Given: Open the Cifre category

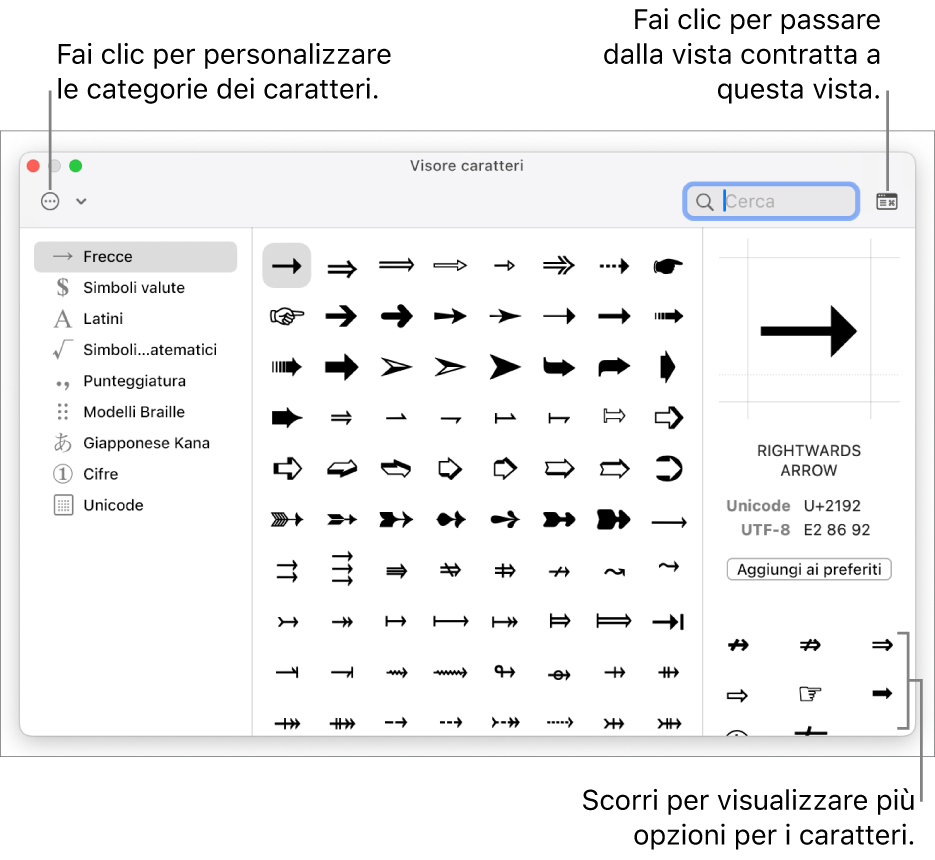Looking at the screenshot, I should pos(135,474).
